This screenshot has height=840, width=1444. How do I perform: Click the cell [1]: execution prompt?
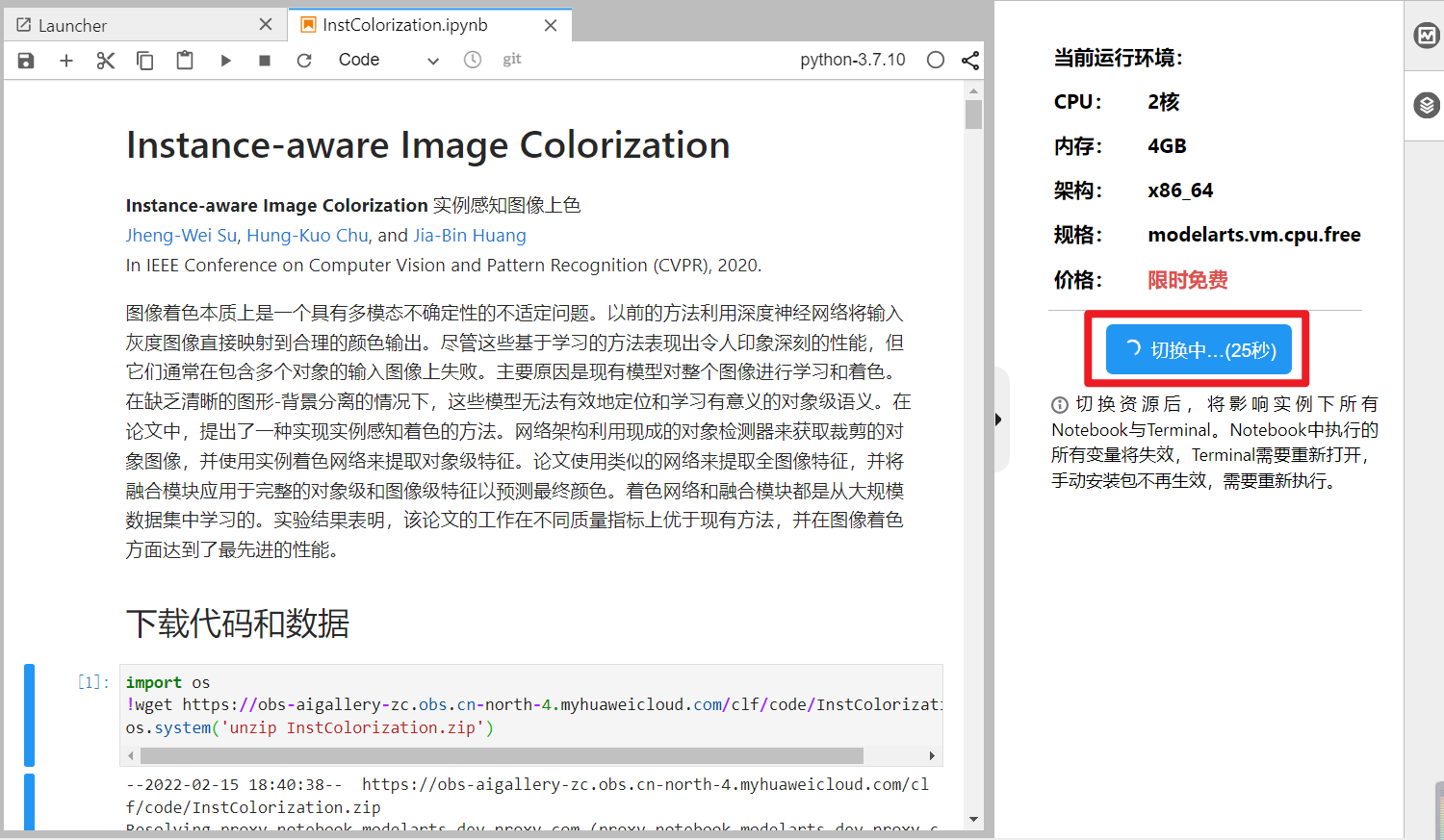93,682
